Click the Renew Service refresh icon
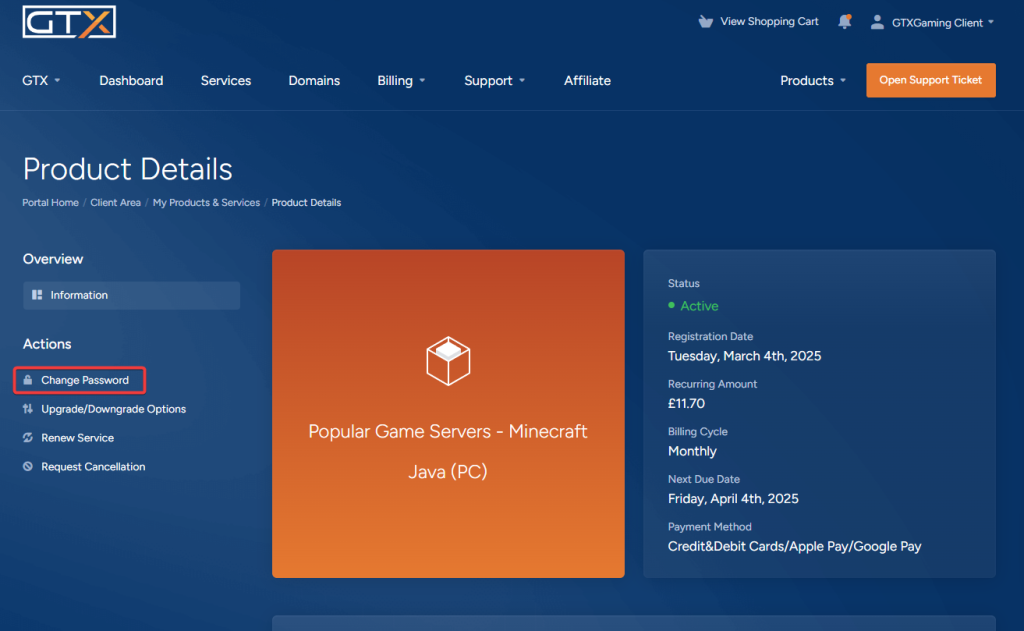Viewport: 1024px width, 631px height. (27, 438)
